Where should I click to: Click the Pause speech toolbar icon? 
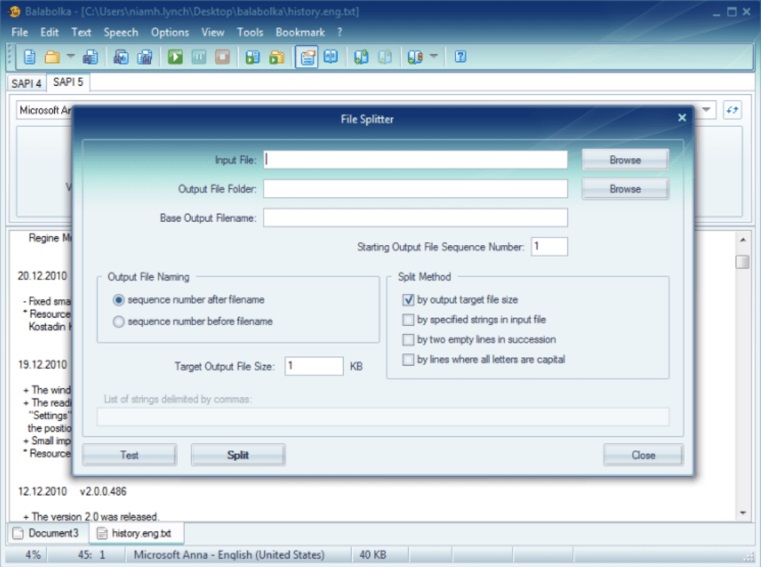point(199,57)
